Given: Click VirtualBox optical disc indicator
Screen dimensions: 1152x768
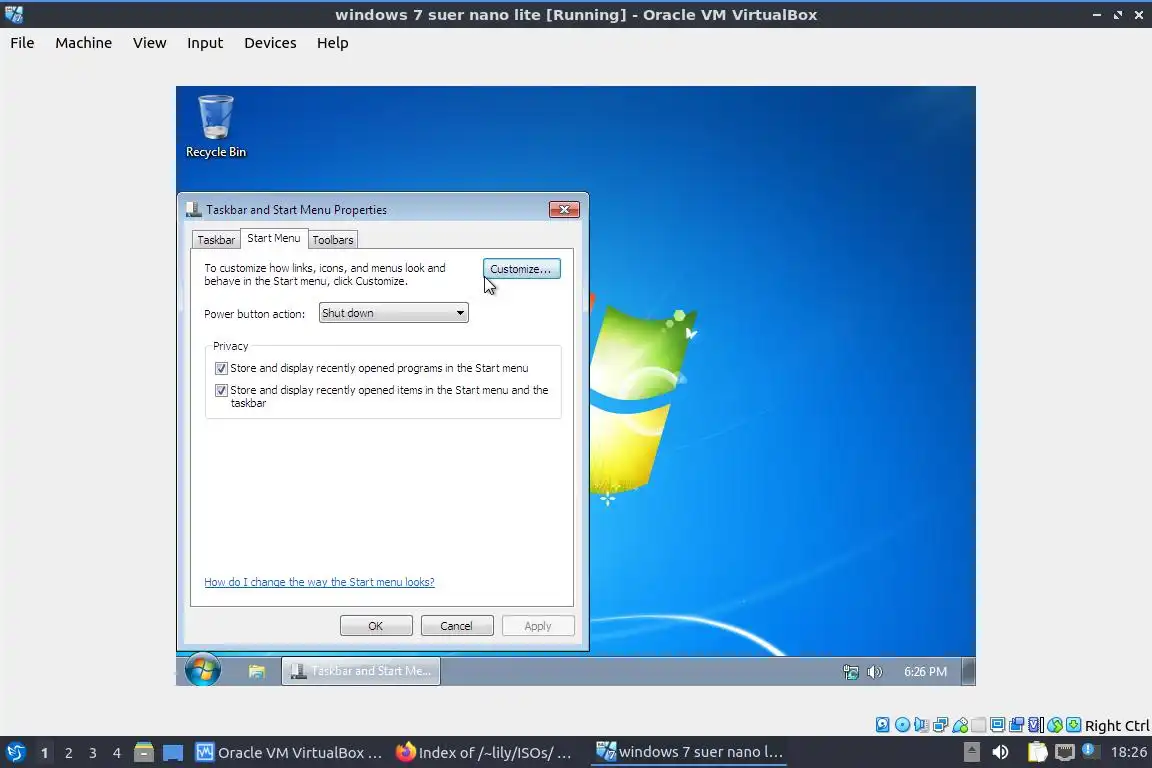Looking at the screenshot, I should coord(902,725).
